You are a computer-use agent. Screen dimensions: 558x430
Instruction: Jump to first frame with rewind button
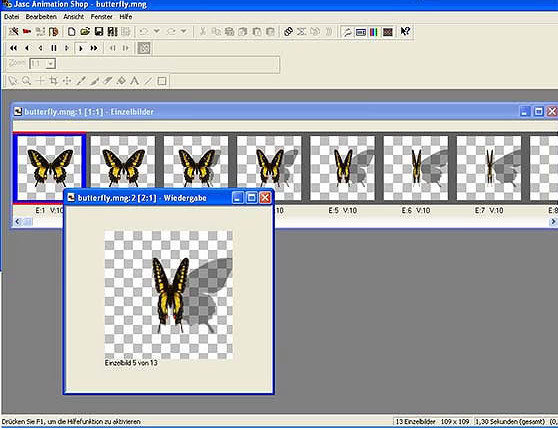14,48
